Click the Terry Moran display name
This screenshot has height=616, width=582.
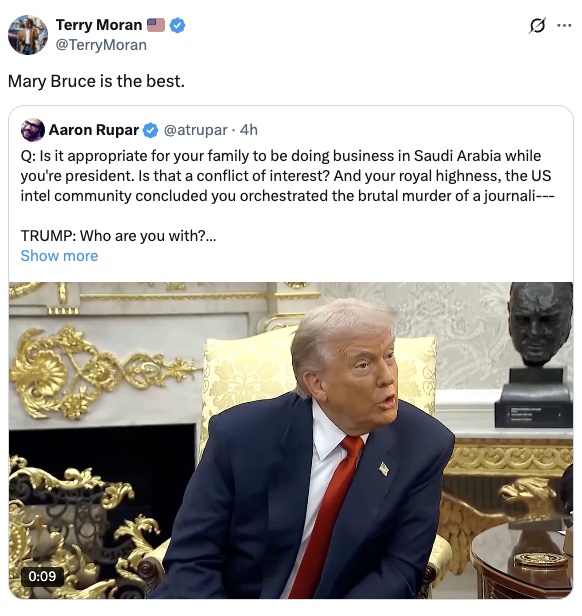99,25
